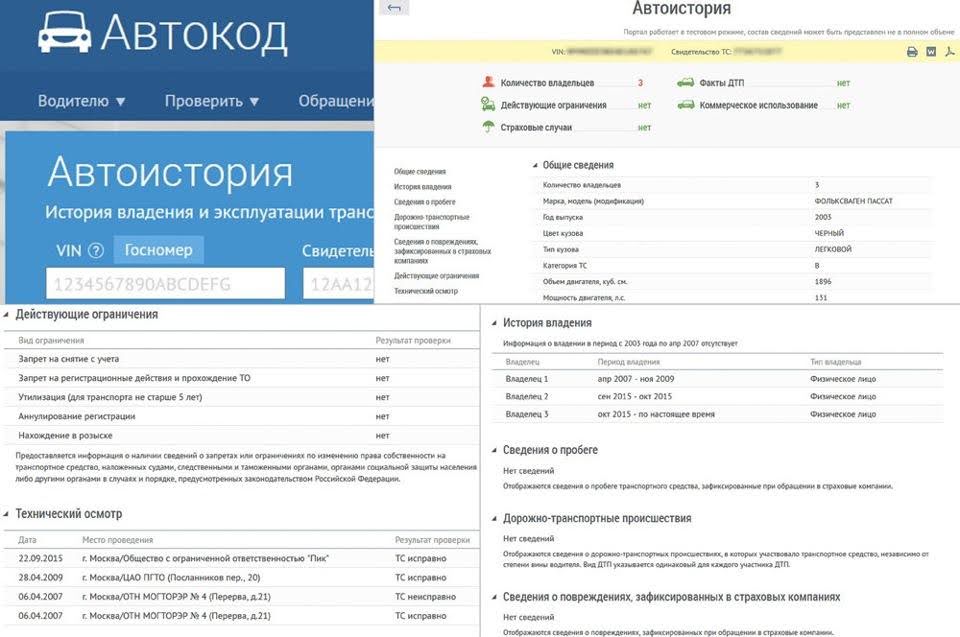Click the VIN input field with placeholder 1234567890ABCDEFG
Screen dimensions: 960x637
165,284
